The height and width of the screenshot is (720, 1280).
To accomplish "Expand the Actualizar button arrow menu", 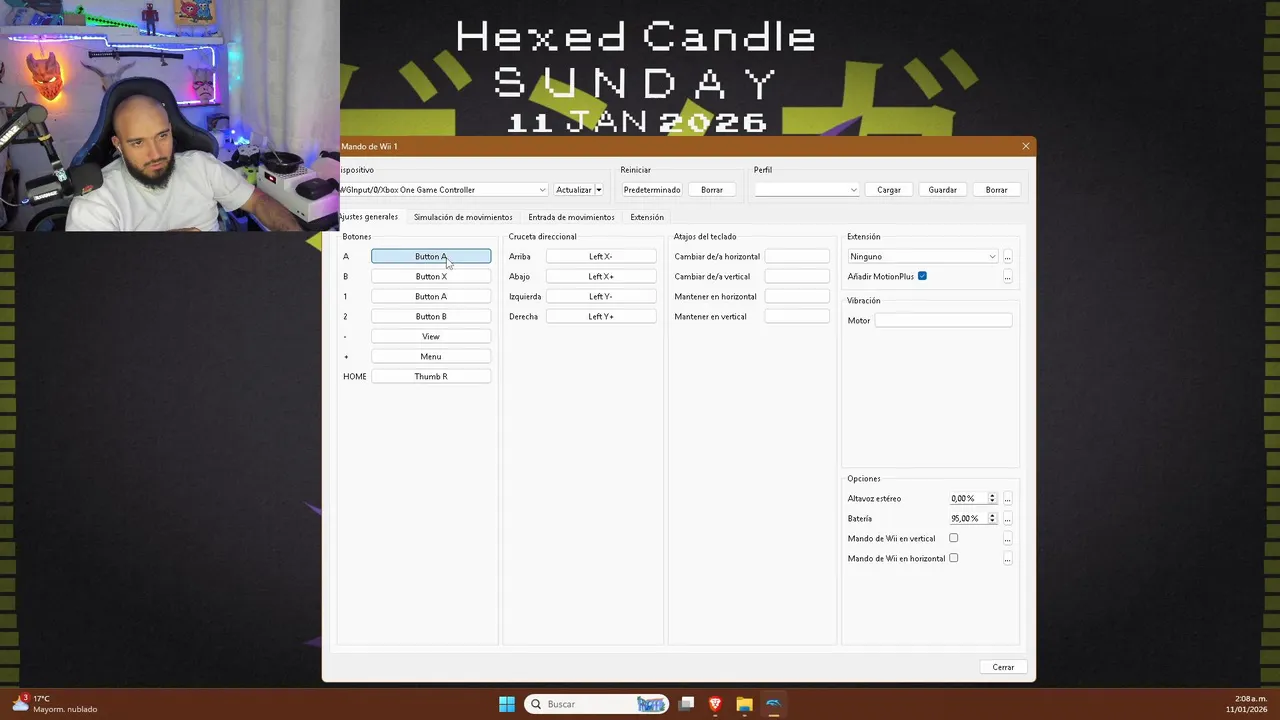I will 599,190.
